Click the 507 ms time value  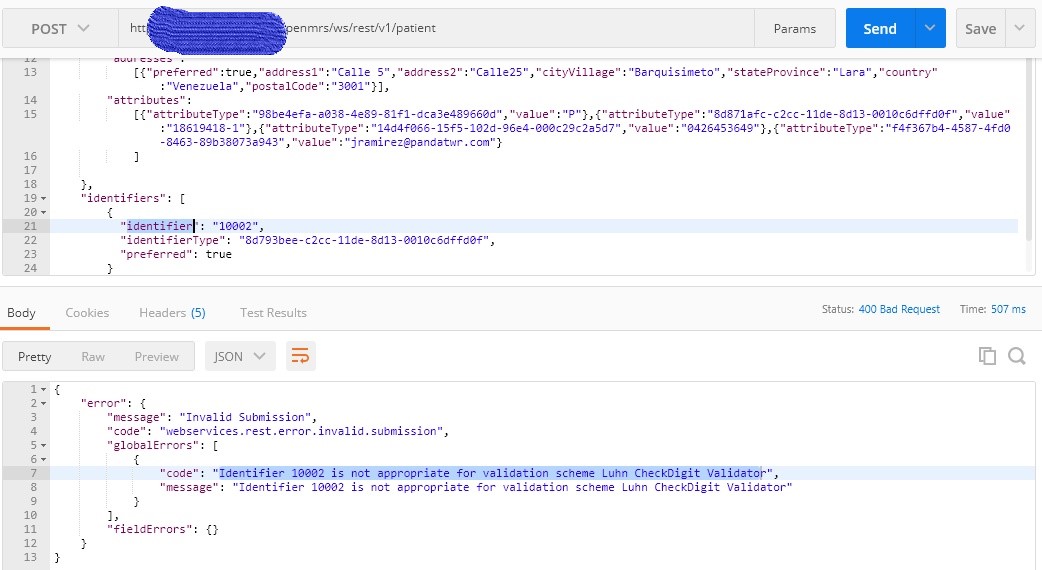(x=1008, y=309)
